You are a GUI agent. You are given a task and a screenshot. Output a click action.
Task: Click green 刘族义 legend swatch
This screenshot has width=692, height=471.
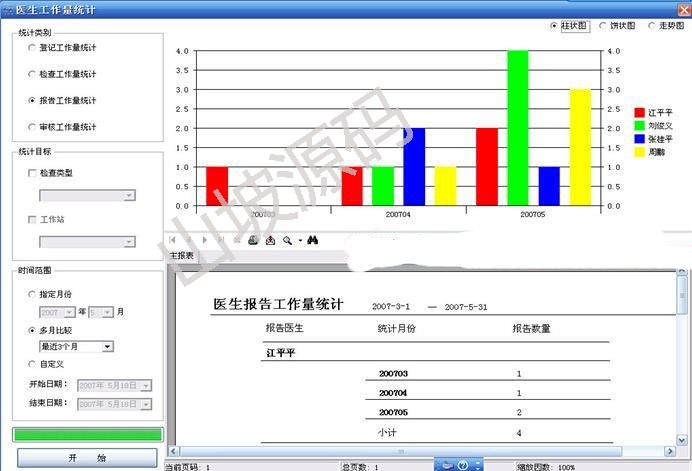(x=639, y=126)
